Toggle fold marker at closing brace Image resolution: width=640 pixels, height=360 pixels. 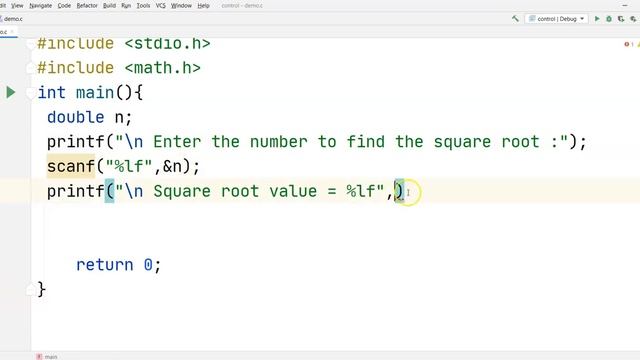coord(30,290)
